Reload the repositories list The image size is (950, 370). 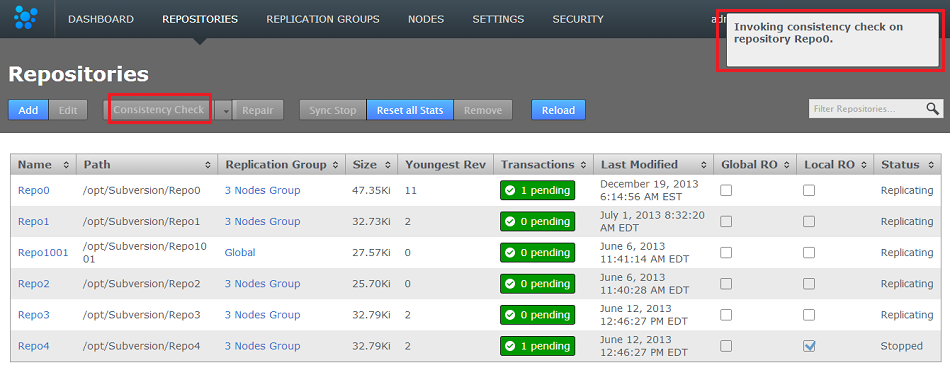click(x=558, y=110)
